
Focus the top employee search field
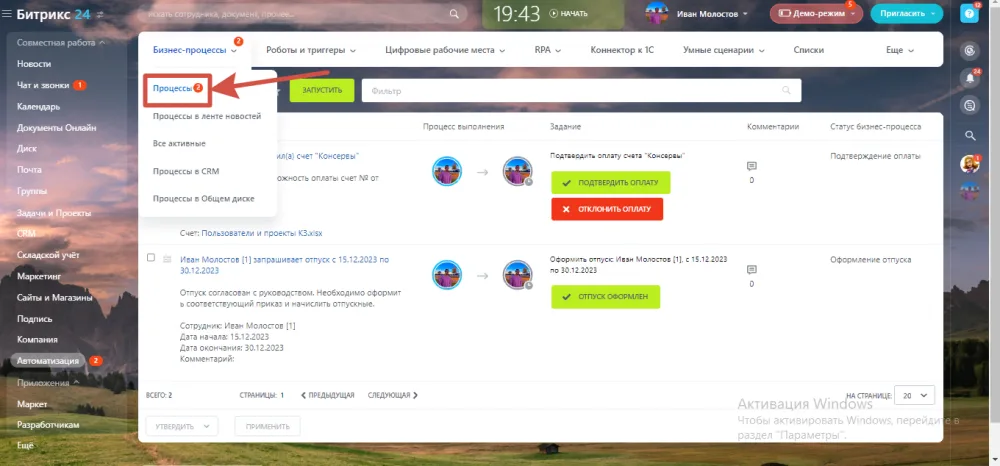coord(303,13)
